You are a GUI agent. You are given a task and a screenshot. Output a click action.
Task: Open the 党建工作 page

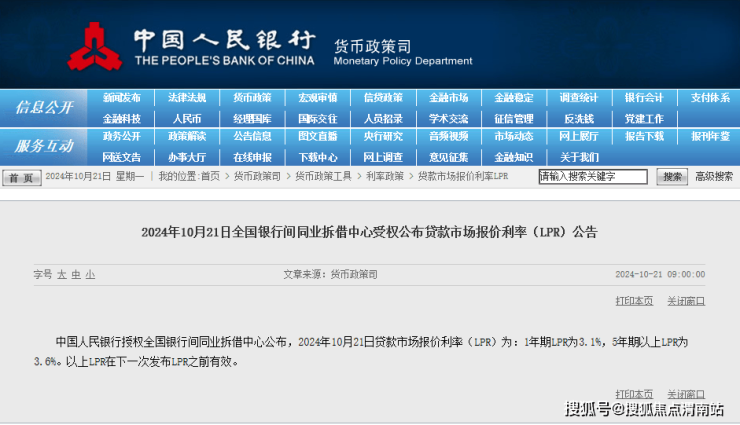[644, 119]
